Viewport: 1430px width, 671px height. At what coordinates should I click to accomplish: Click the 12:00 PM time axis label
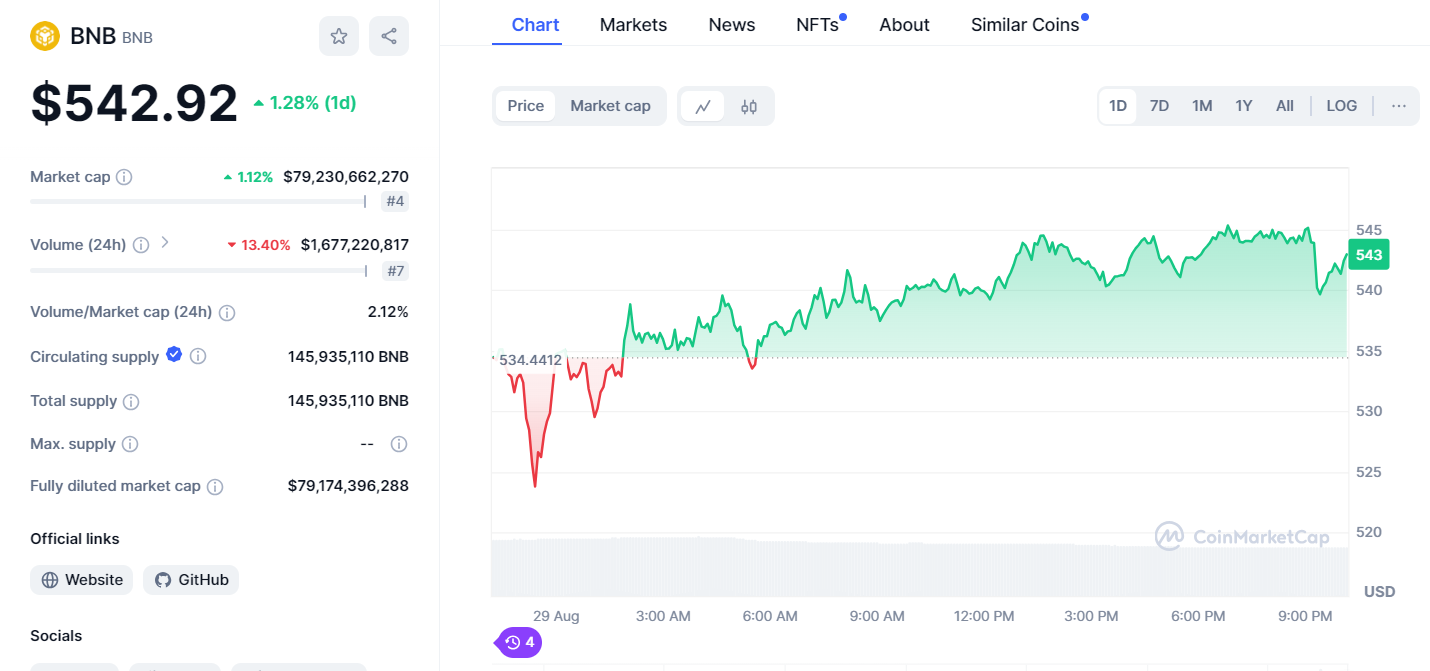click(x=984, y=616)
